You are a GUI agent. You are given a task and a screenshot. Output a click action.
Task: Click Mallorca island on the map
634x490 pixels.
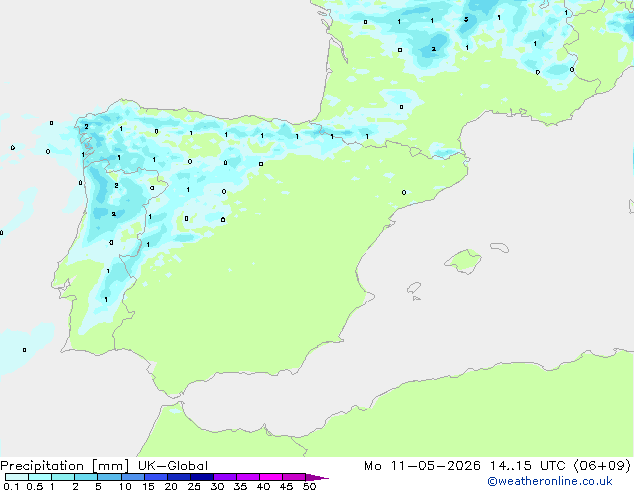[463, 261]
